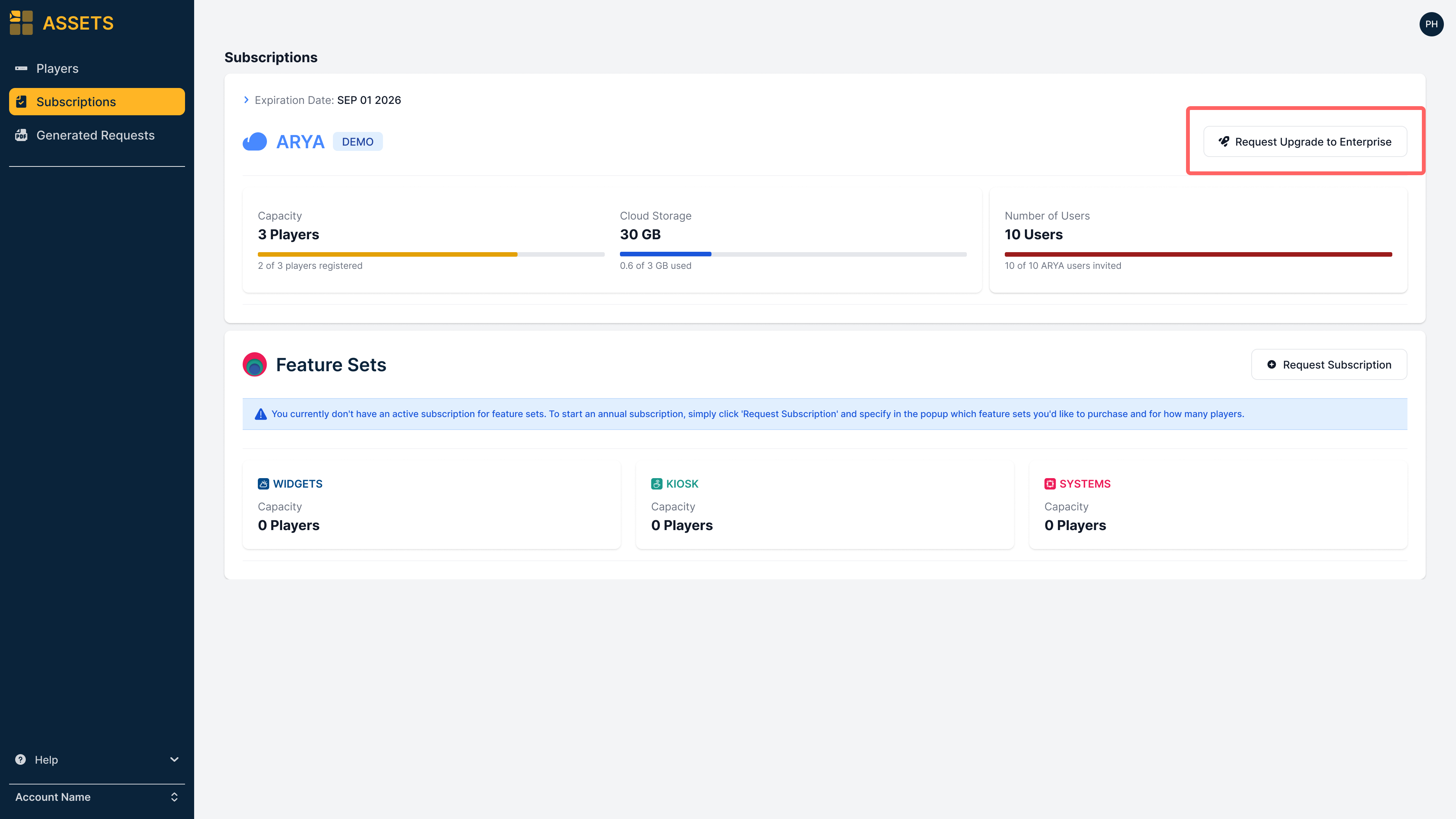Click '2 of 3 players registered' text
The height and width of the screenshot is (819, 1456).
point(310,266)
